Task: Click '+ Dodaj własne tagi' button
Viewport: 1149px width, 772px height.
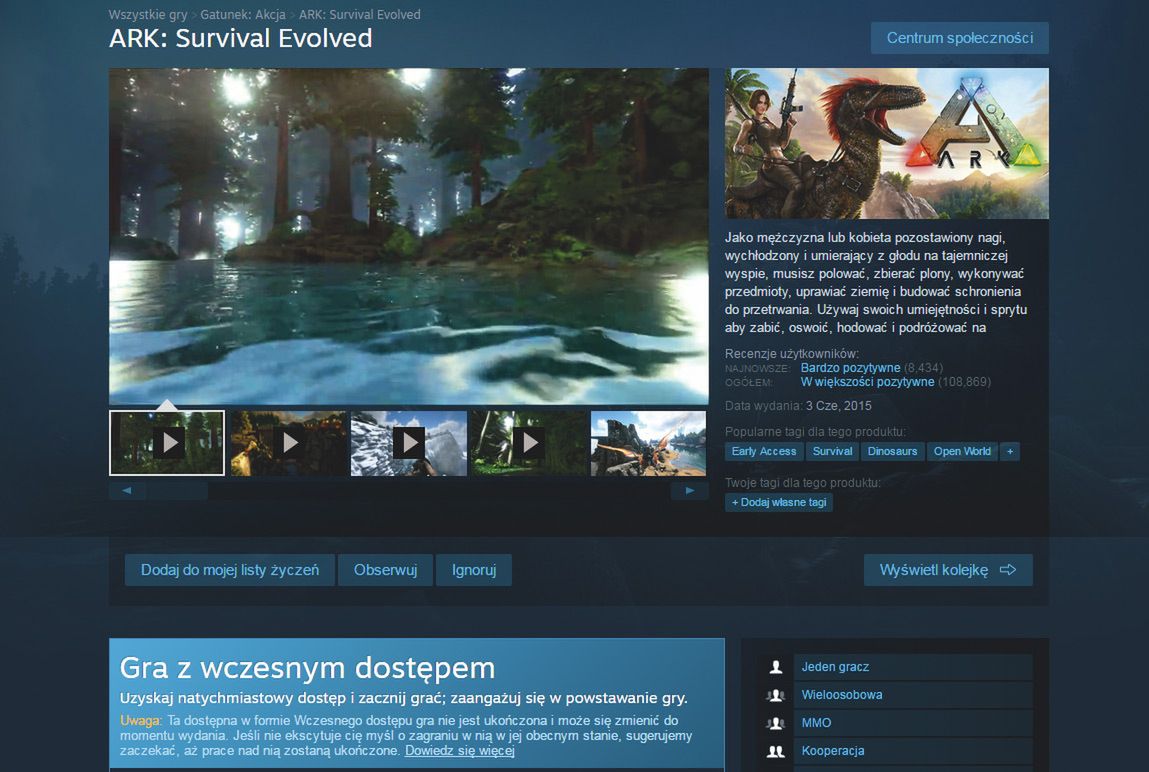Action: (x=779, y=502)
